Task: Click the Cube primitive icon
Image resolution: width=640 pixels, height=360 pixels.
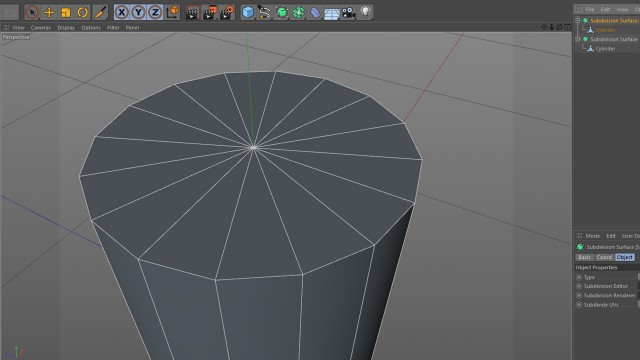Action: [x=248, y=12]
